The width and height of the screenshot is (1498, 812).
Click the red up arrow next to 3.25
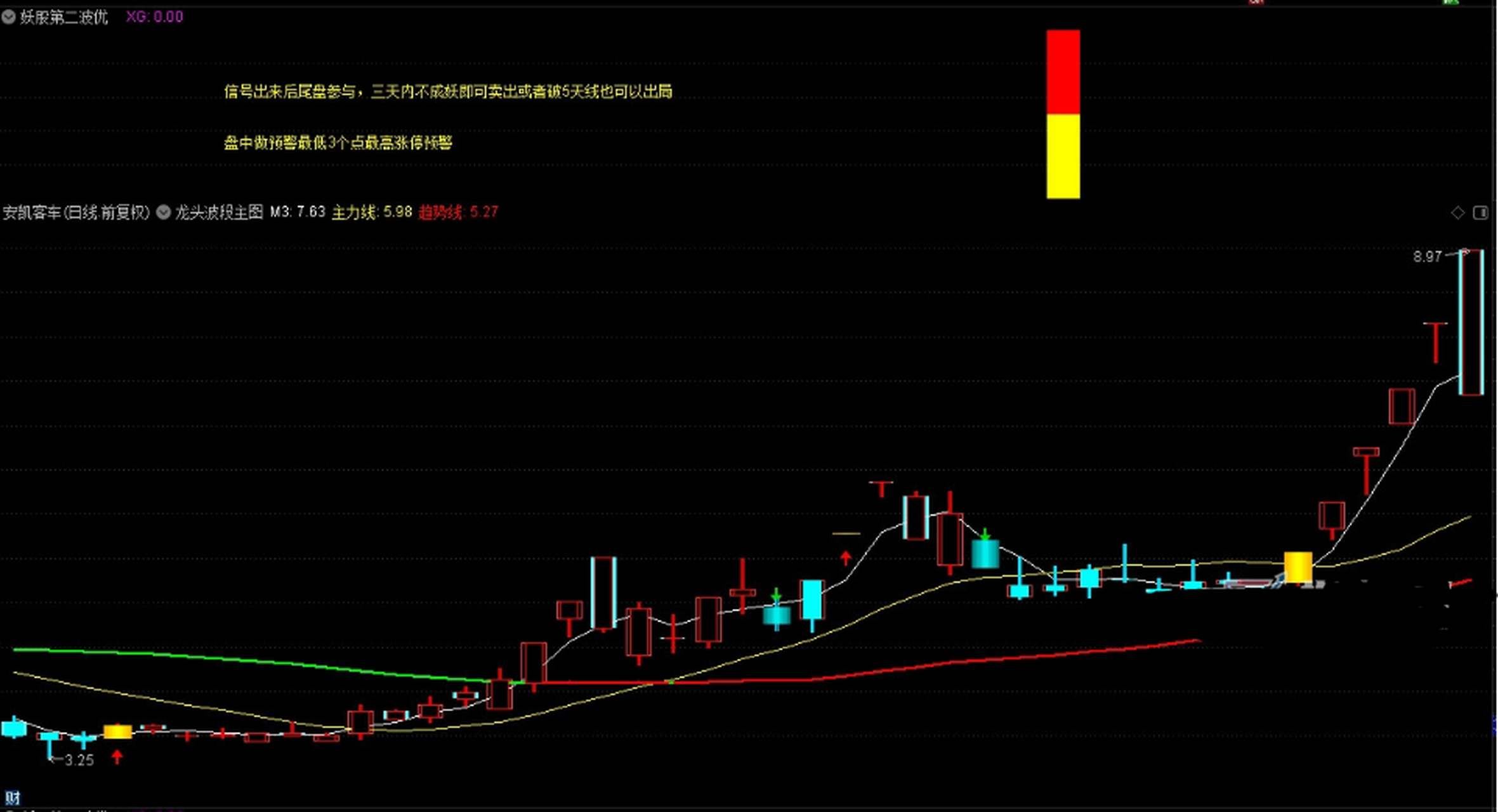pyautogui.click(x=117, y=757)
